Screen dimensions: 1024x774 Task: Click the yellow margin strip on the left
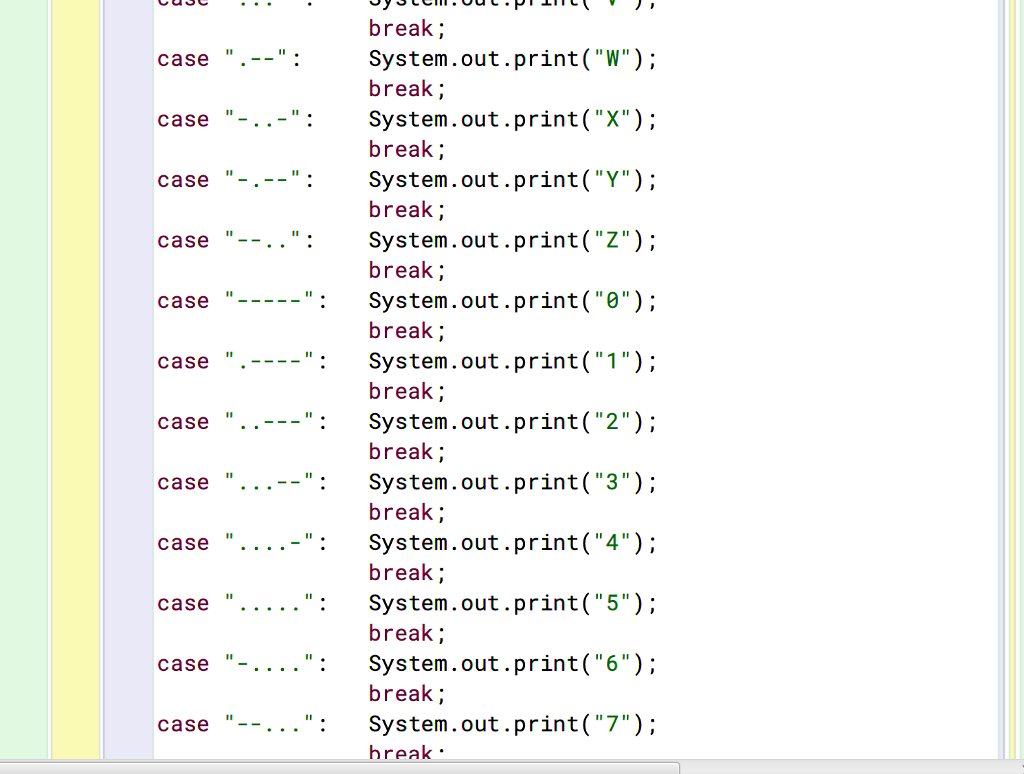(x=75, y=400)
